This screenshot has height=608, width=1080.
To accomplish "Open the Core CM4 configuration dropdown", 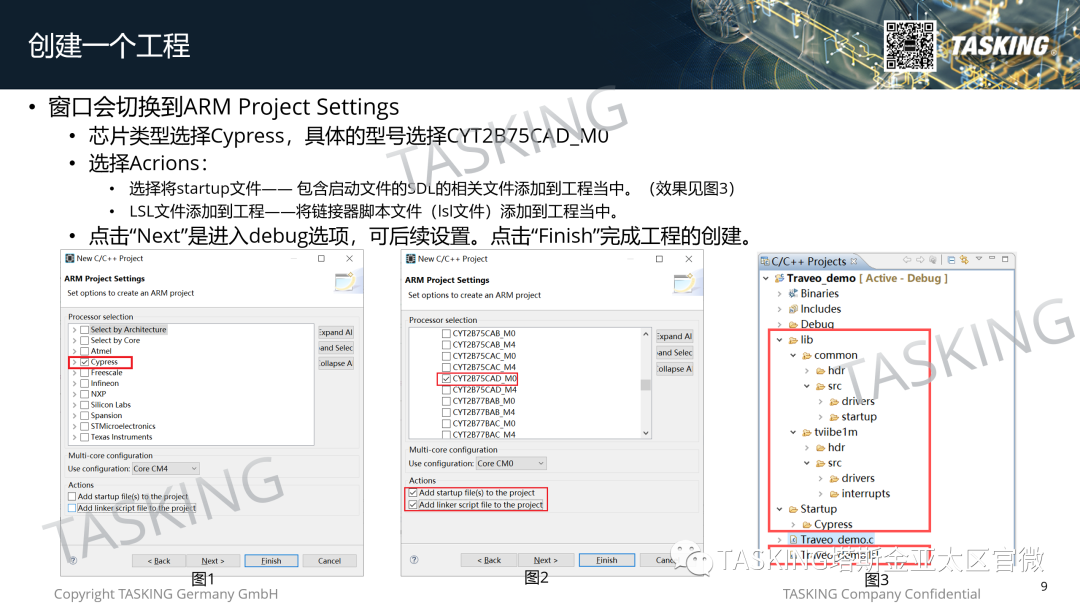I will tap(165, 469).
